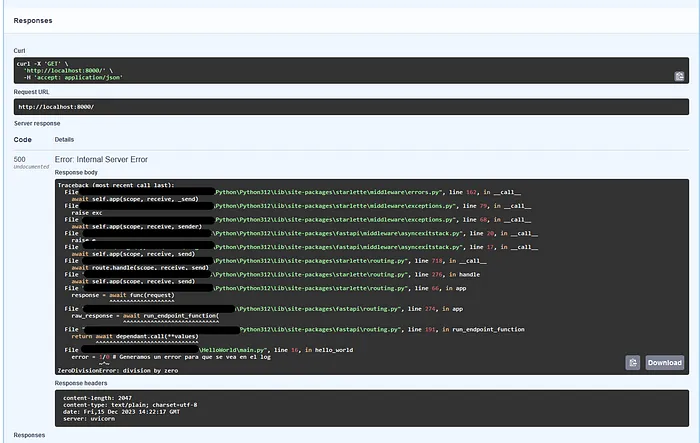Click the top 'Responses' section heading
Screen dimensions: 700x443
coord(33,21)
